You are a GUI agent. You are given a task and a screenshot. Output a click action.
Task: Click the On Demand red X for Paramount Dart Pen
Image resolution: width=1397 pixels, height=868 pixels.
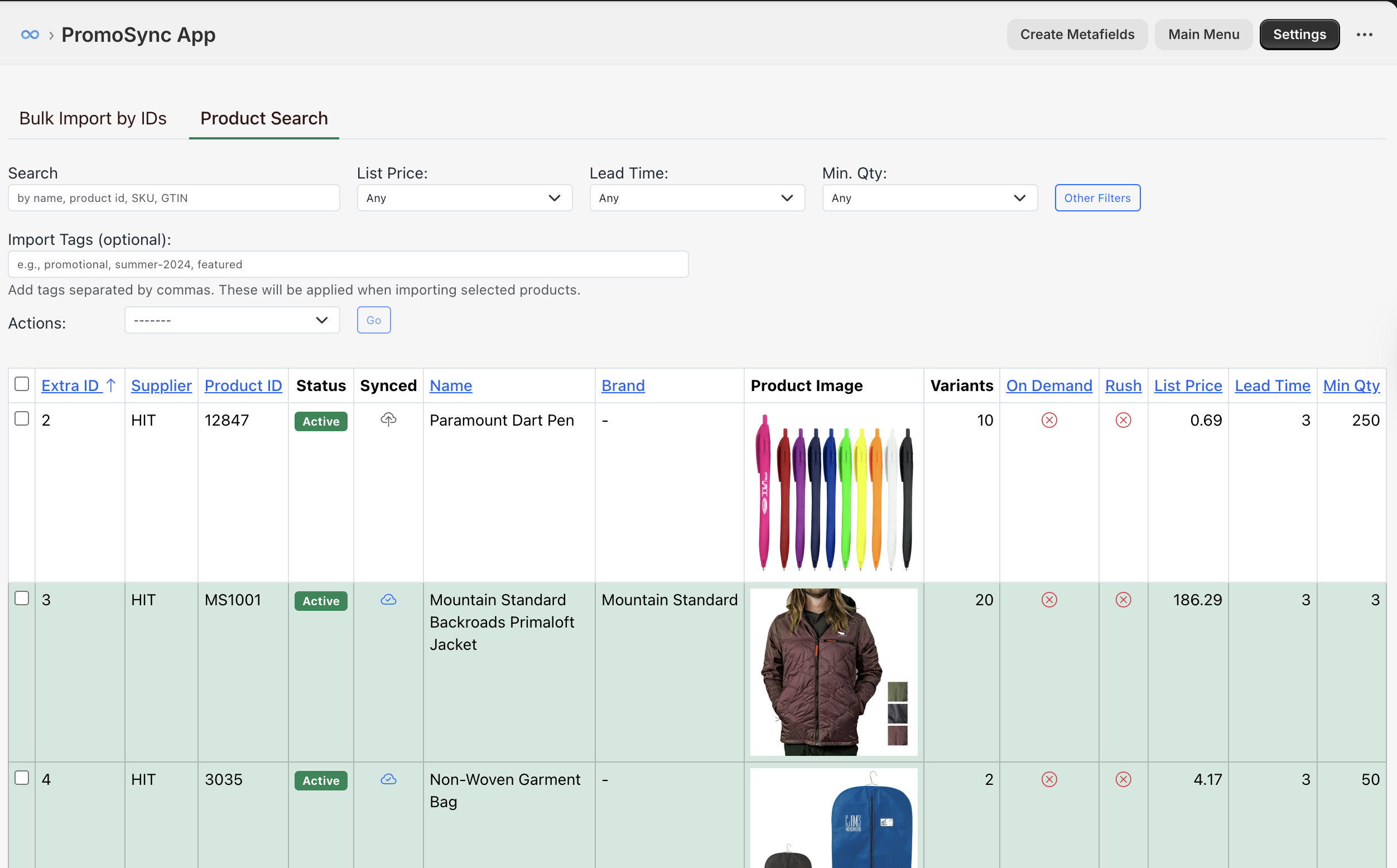point(1049,419)
